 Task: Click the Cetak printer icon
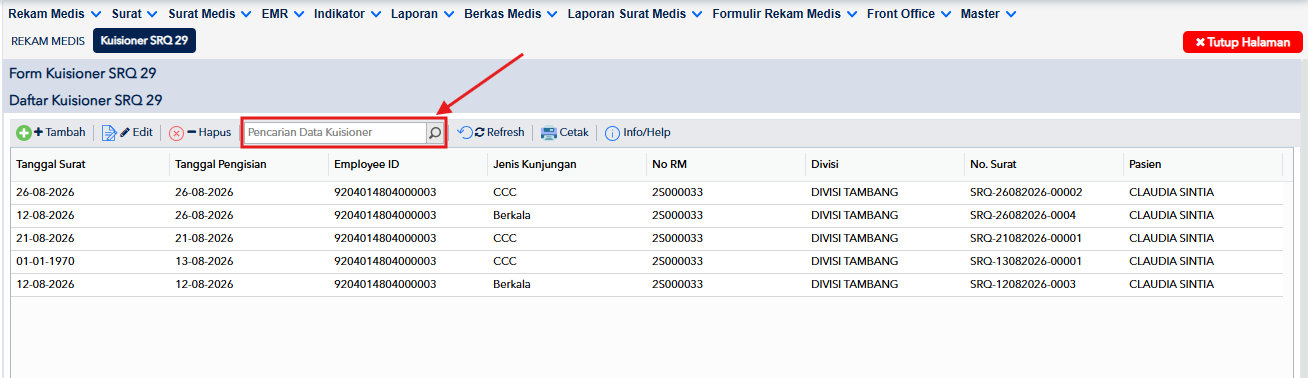548,132
